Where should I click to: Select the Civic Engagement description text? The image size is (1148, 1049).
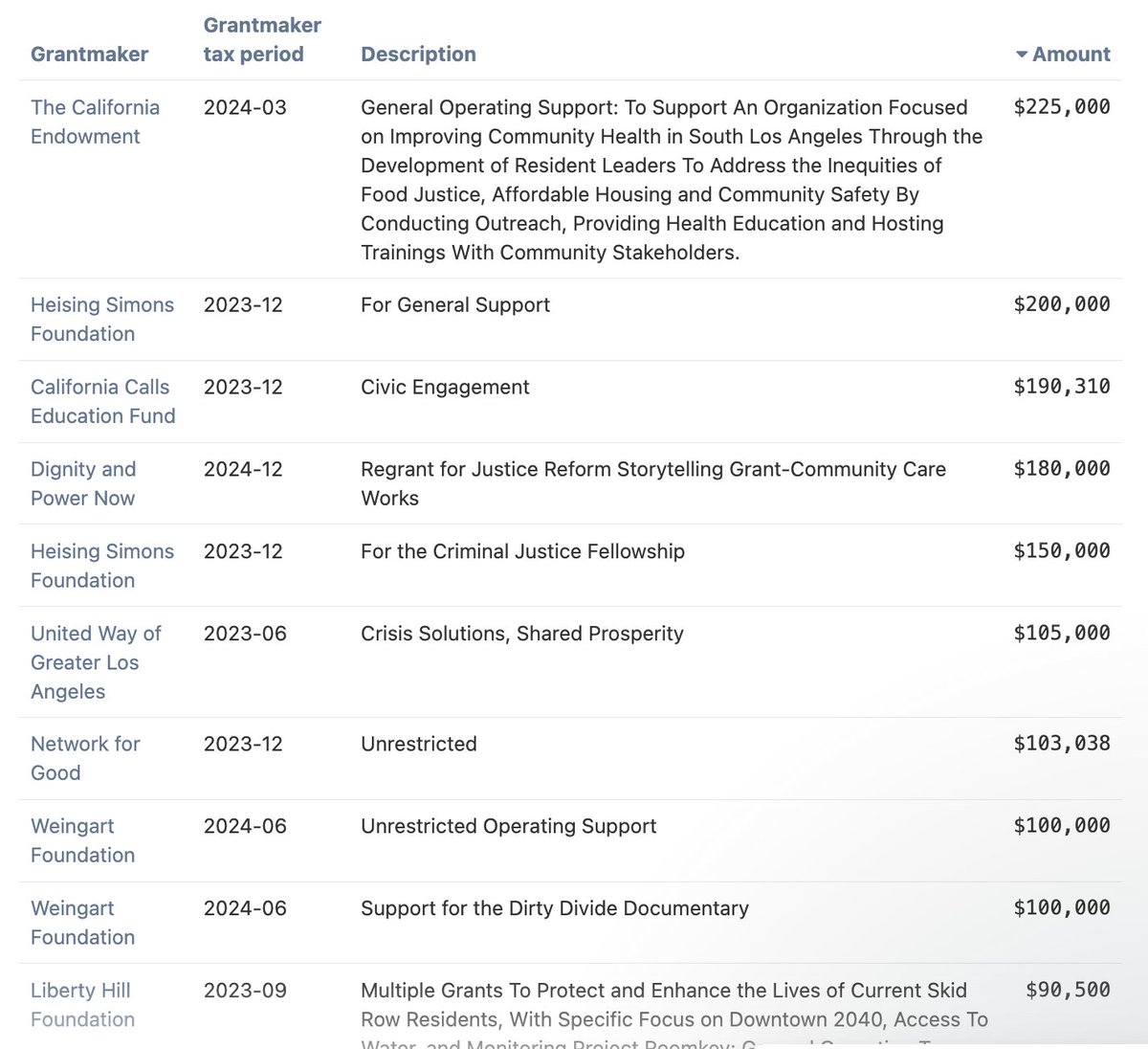click(445, 387)
